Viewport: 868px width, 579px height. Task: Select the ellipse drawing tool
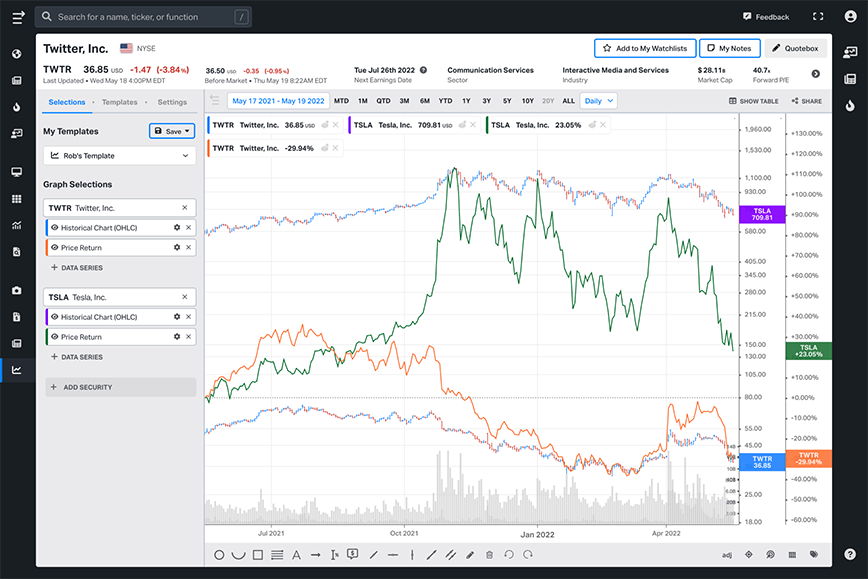tap(219, 554)
